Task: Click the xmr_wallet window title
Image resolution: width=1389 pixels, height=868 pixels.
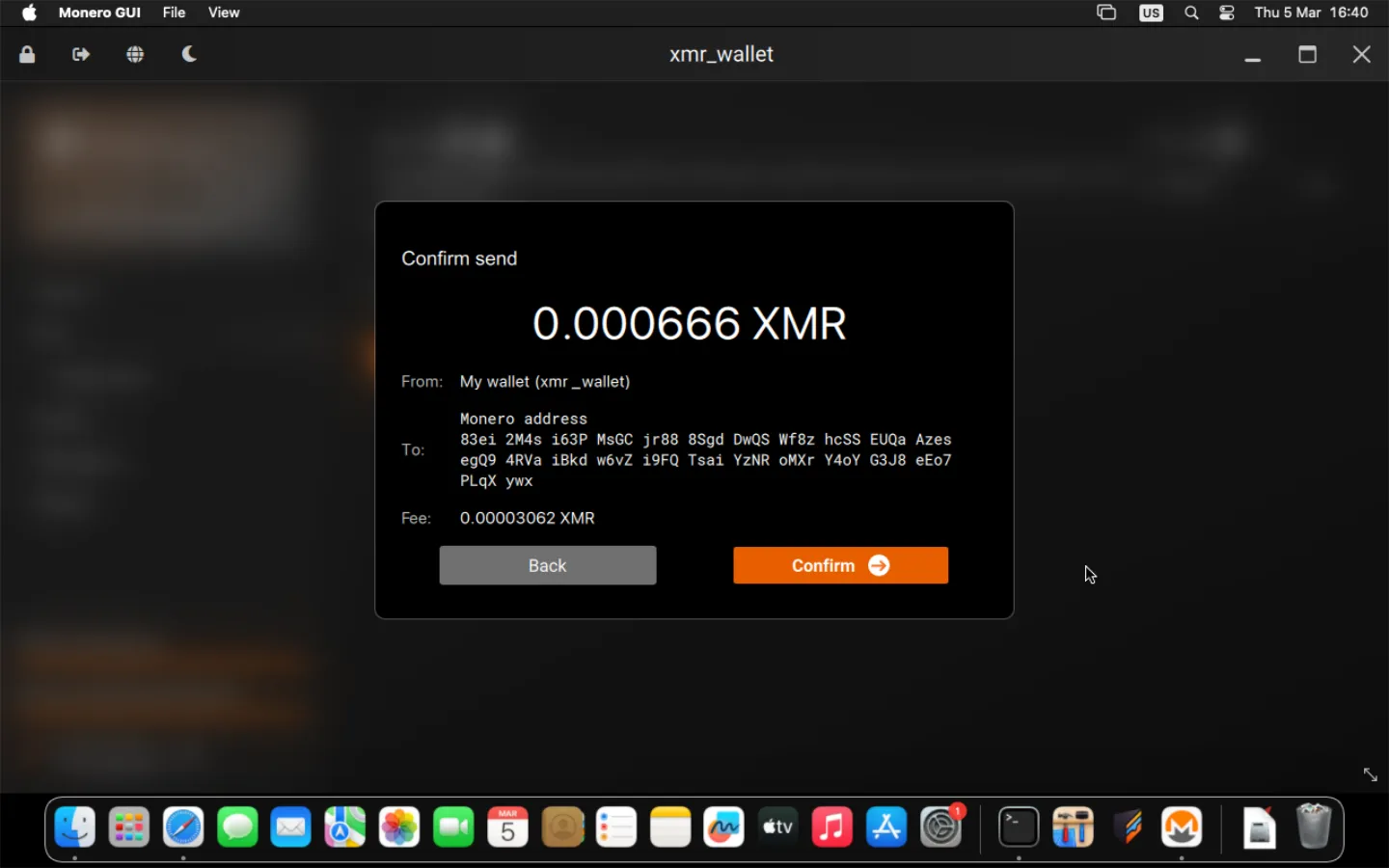Action: pyautogui.click(x=722, y=54)
